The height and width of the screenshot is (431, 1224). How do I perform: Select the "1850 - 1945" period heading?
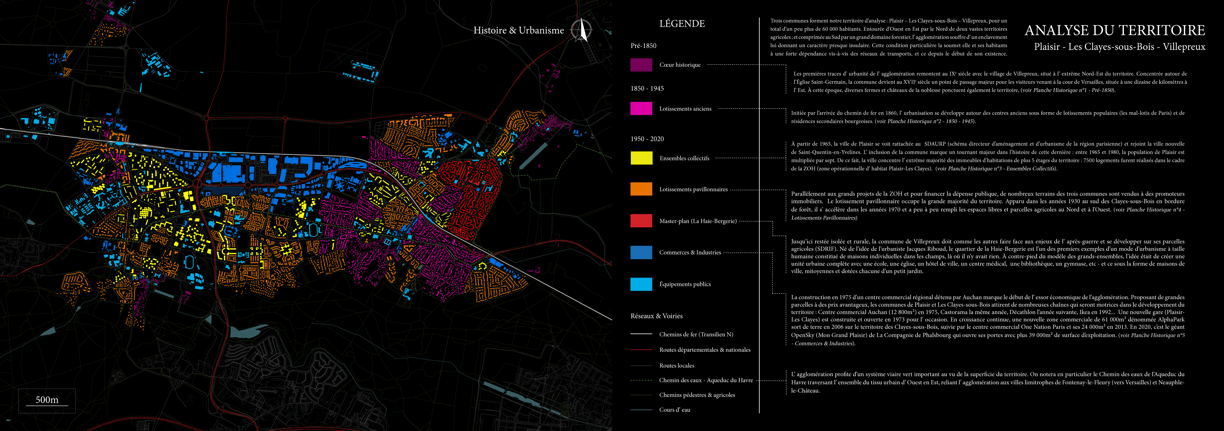(x=647, y=88)
